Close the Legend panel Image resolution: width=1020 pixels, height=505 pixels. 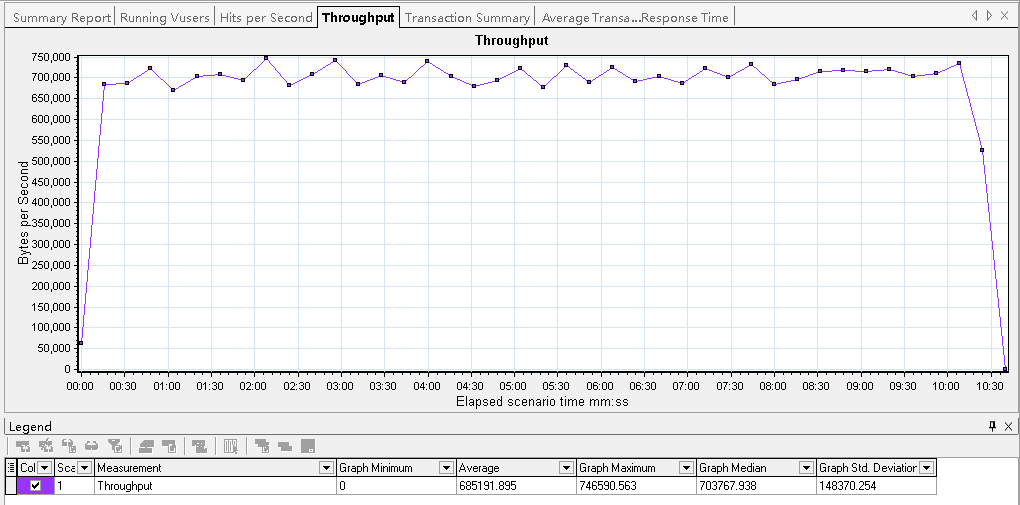pos(1008,427)
